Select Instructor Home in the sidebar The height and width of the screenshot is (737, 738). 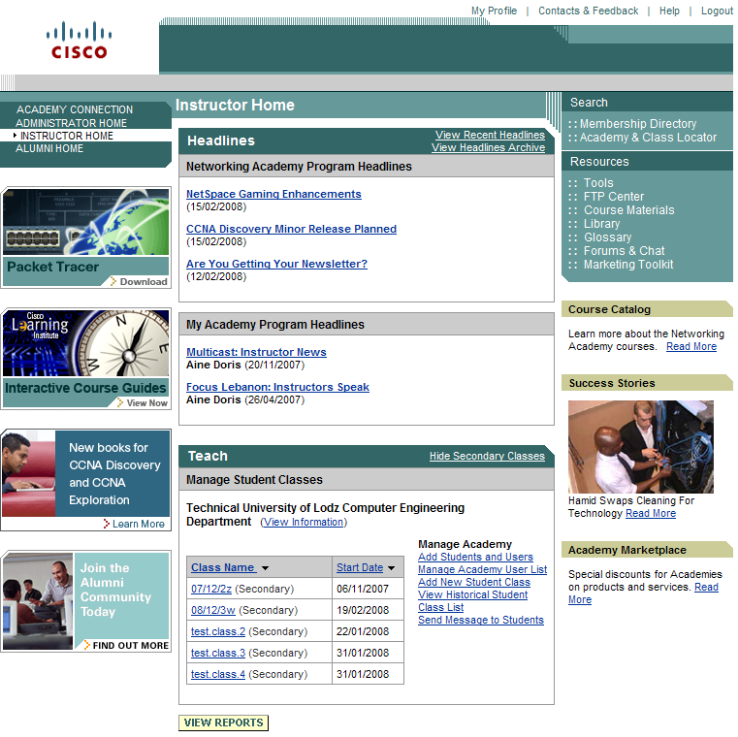click(66, 136)
